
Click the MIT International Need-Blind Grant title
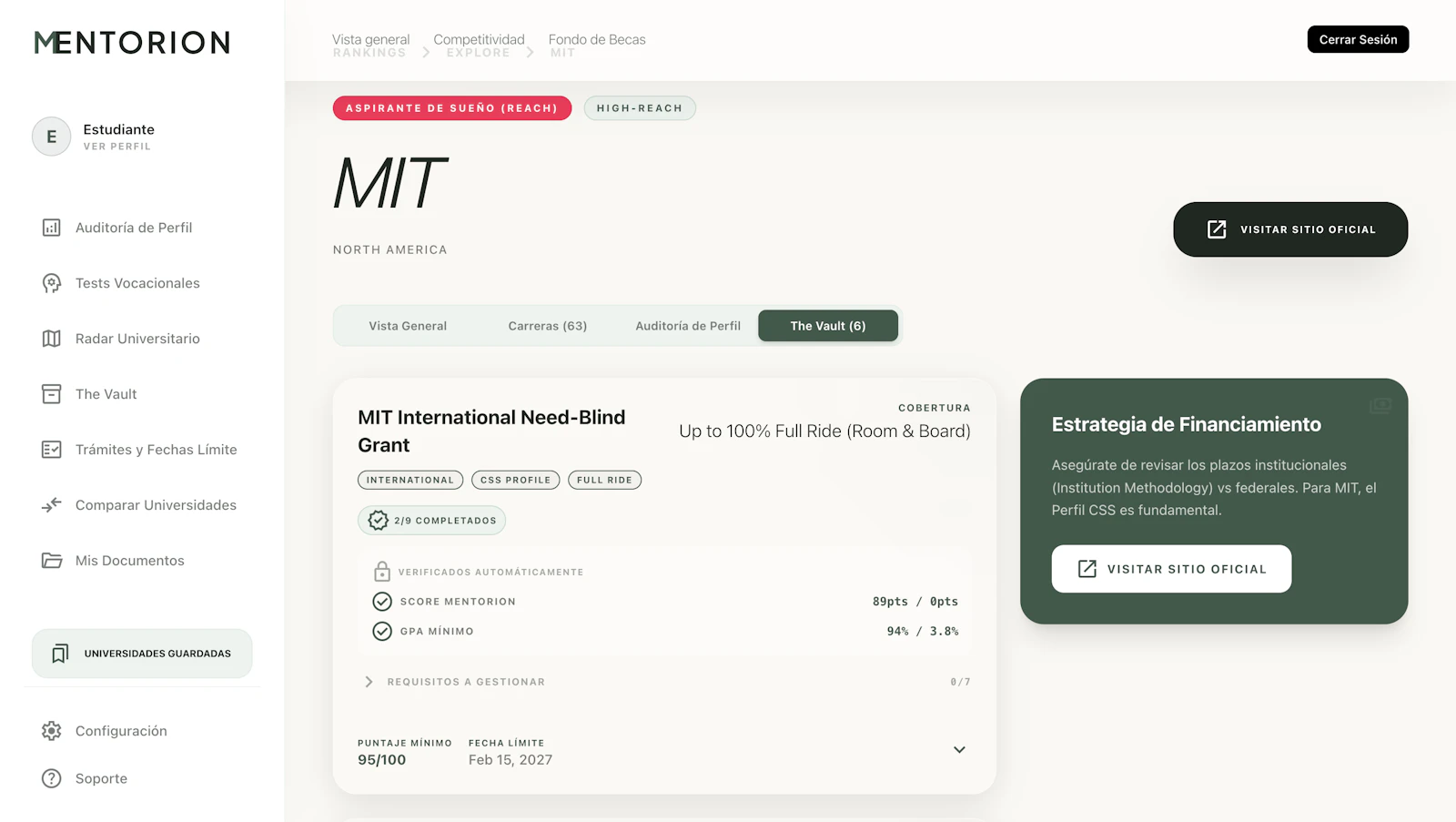(491, 431)
